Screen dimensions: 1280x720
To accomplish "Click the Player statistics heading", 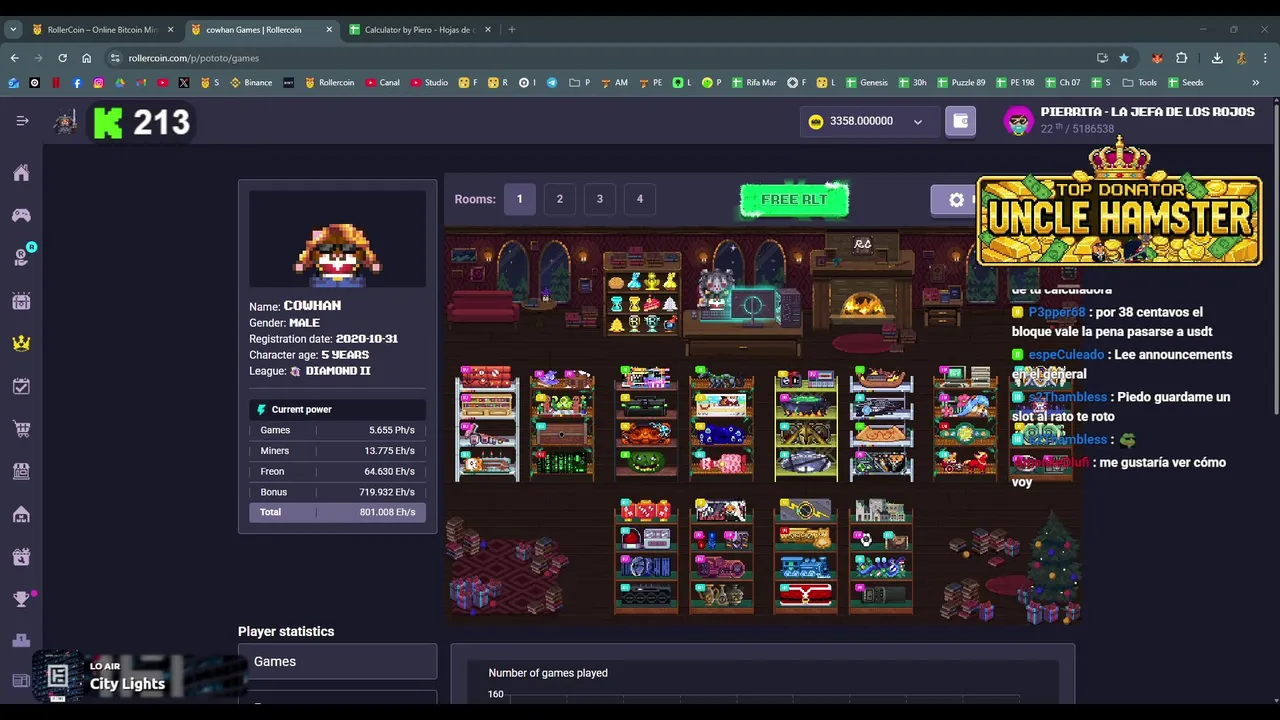I will click(x=286, y=631).
